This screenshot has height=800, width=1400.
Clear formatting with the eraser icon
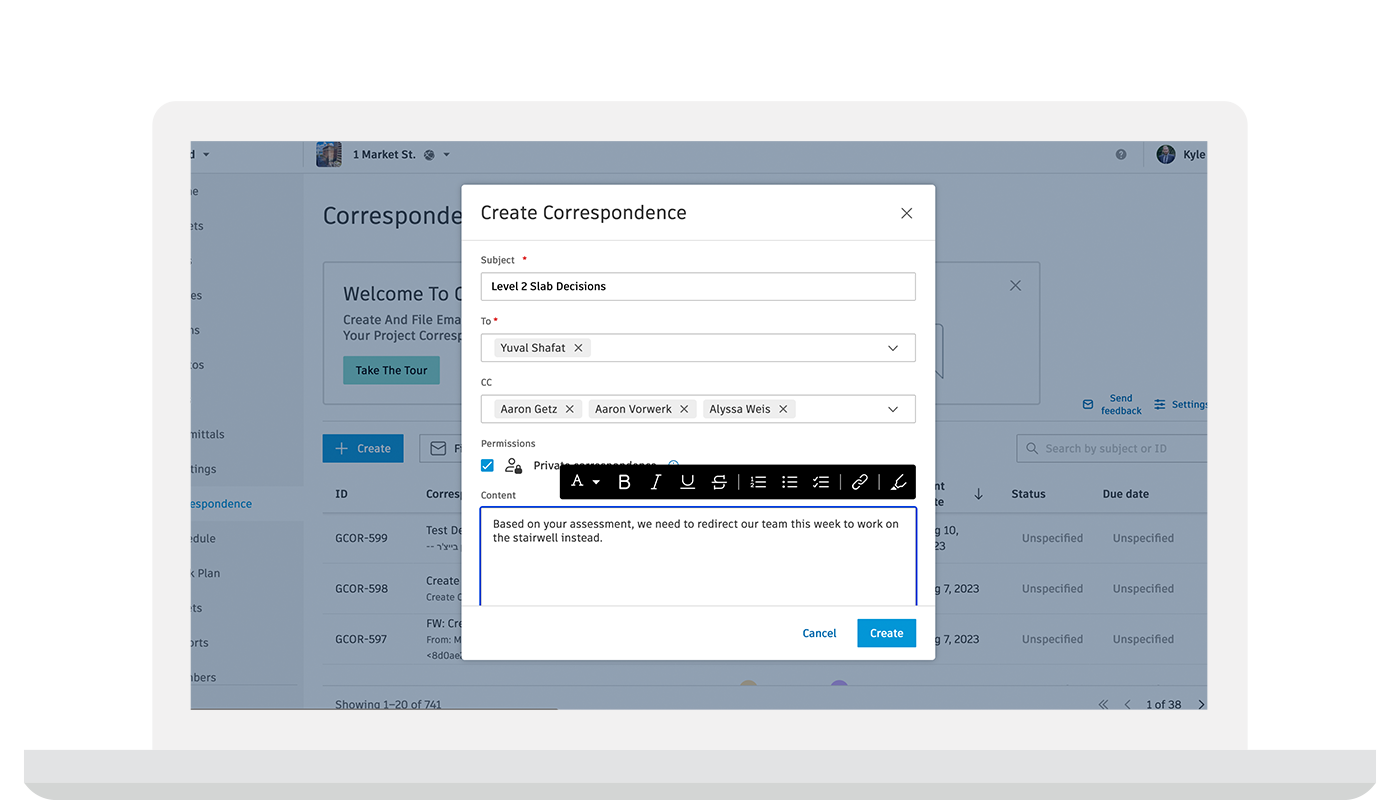click(x=898, y=482)
